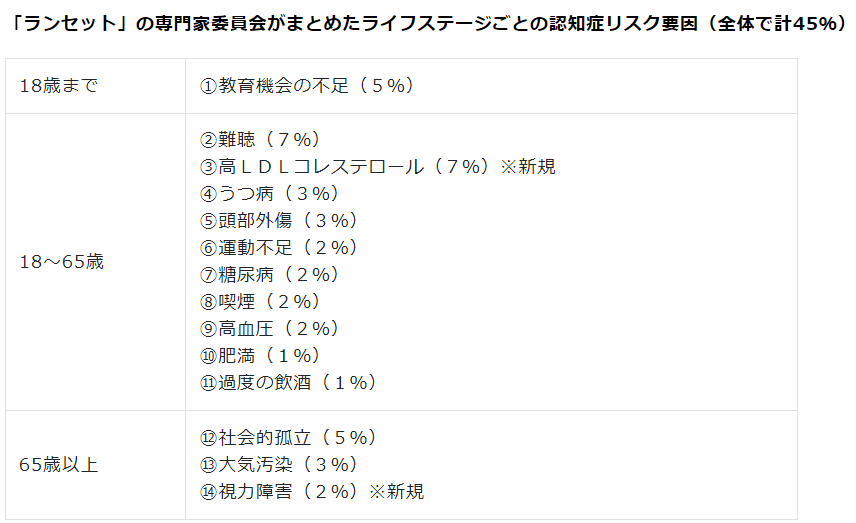
Task: Click the ⑬大気汚染（3％）entry
Action: 279,465
